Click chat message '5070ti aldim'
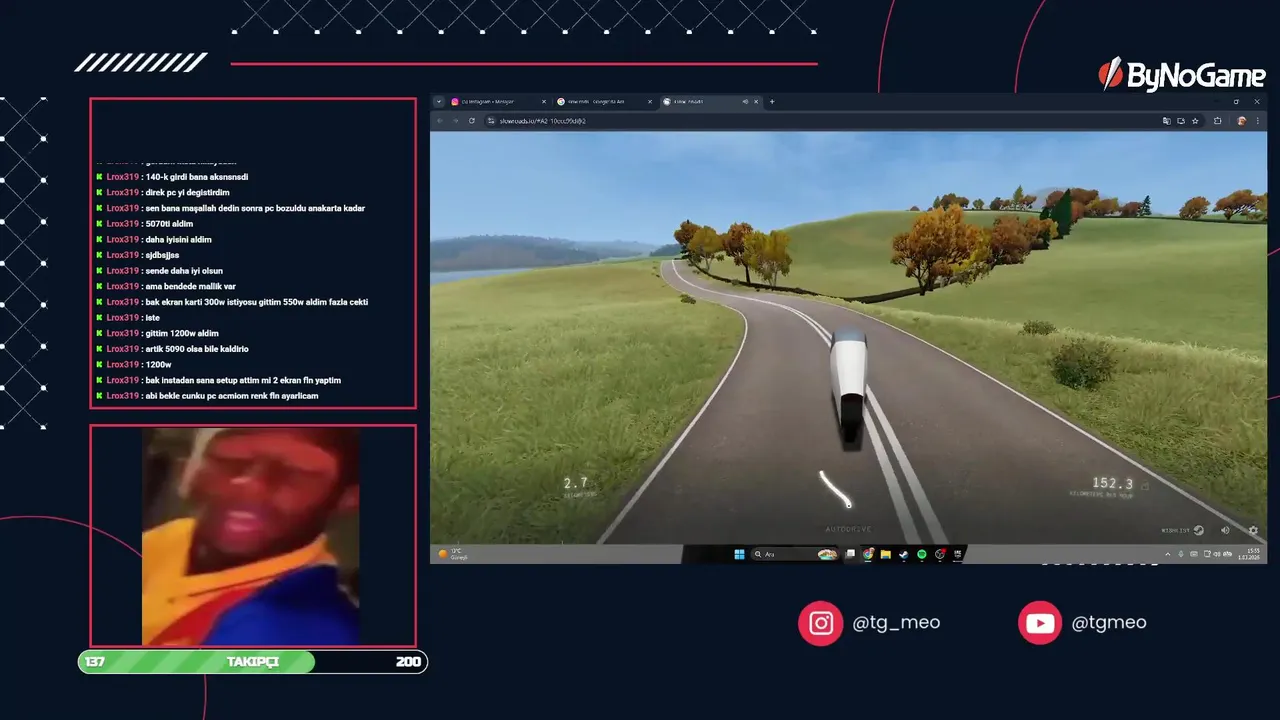 (x=169, y=224)
